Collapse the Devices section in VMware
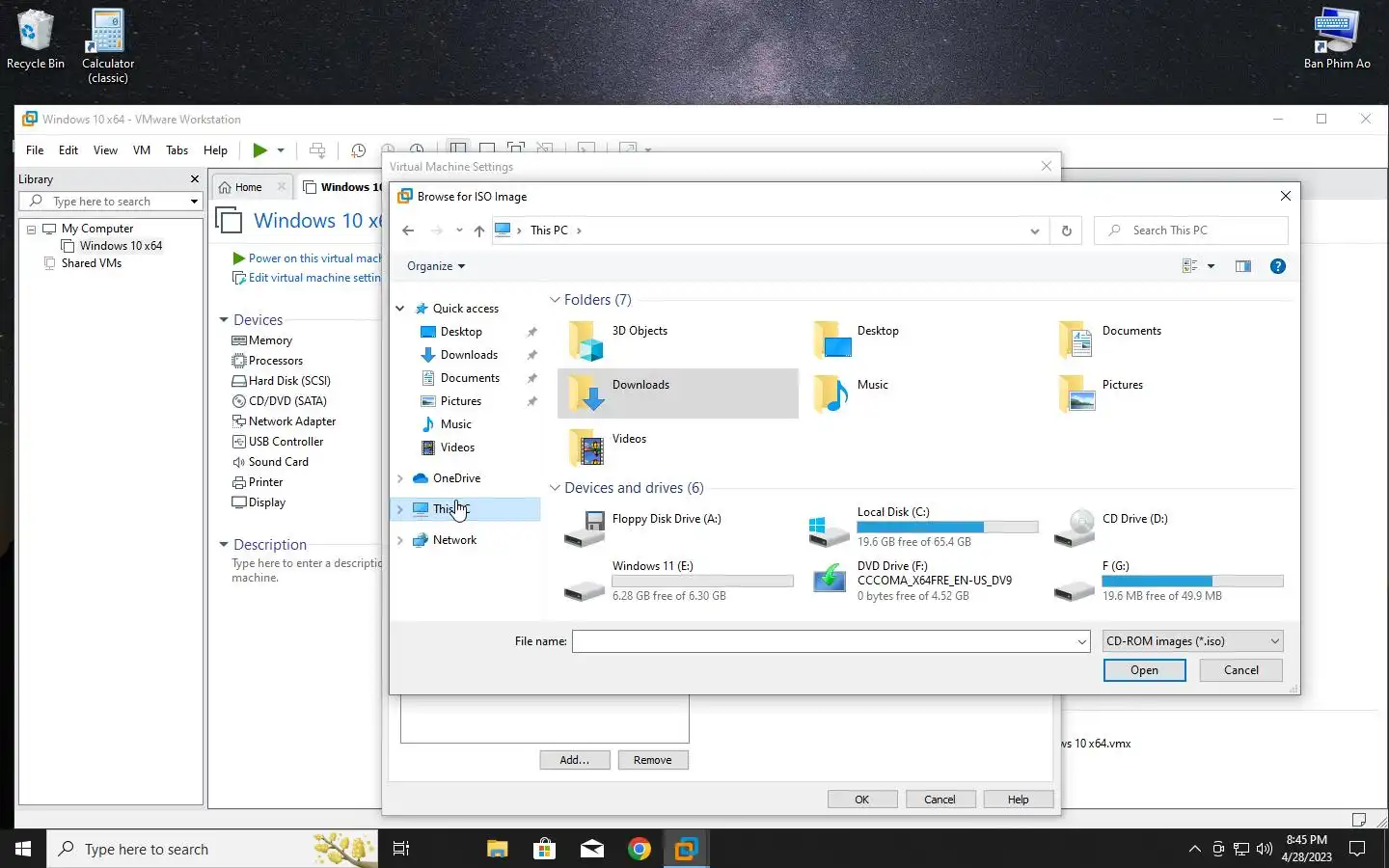This screenshot has height=868, width=1389. click(224, 320)
